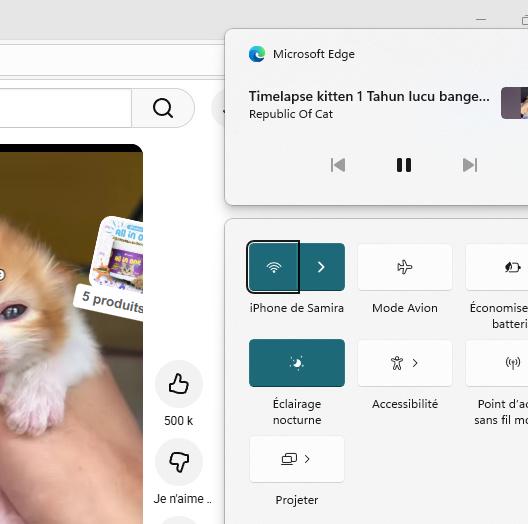The width and height of the screenshot is (528, 524).
Task: Enable Mode Avion airplane toggle
Action: click(x=405, y=267)
